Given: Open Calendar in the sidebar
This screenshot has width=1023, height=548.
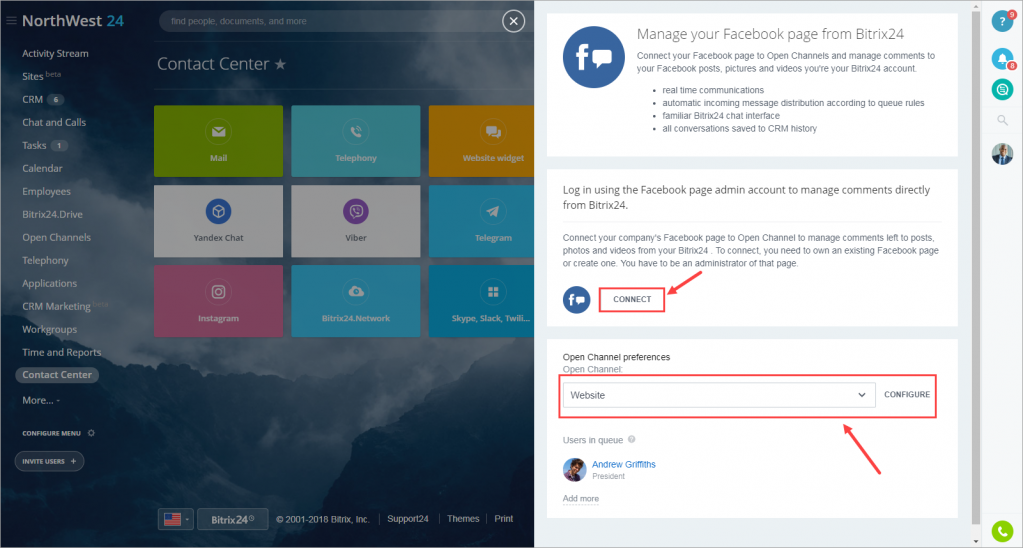Looking at the screenshot, I should point(42,168).
